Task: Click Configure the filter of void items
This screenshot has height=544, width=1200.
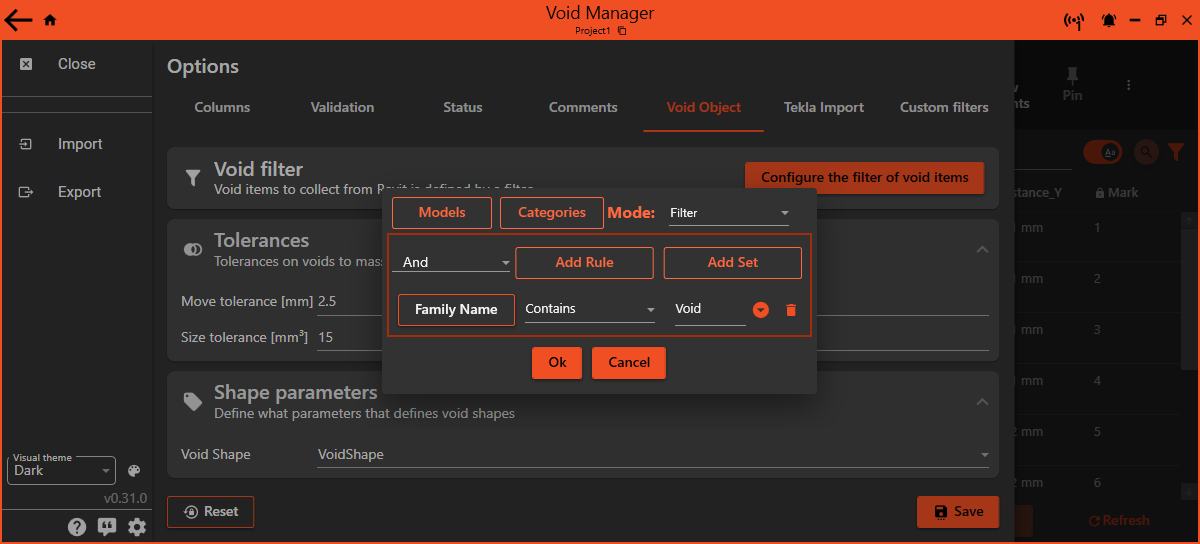Action: click(864, 178)
